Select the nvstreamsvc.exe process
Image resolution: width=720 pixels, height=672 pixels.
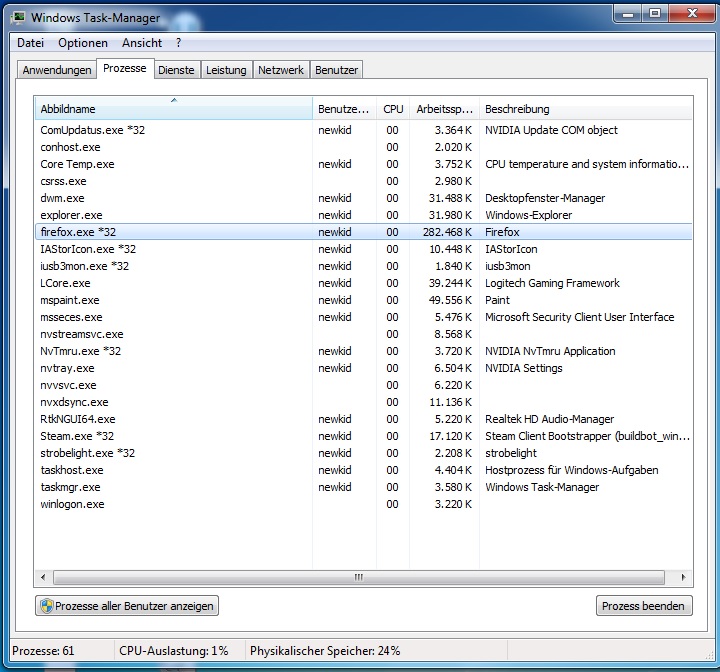pos(364,334)
